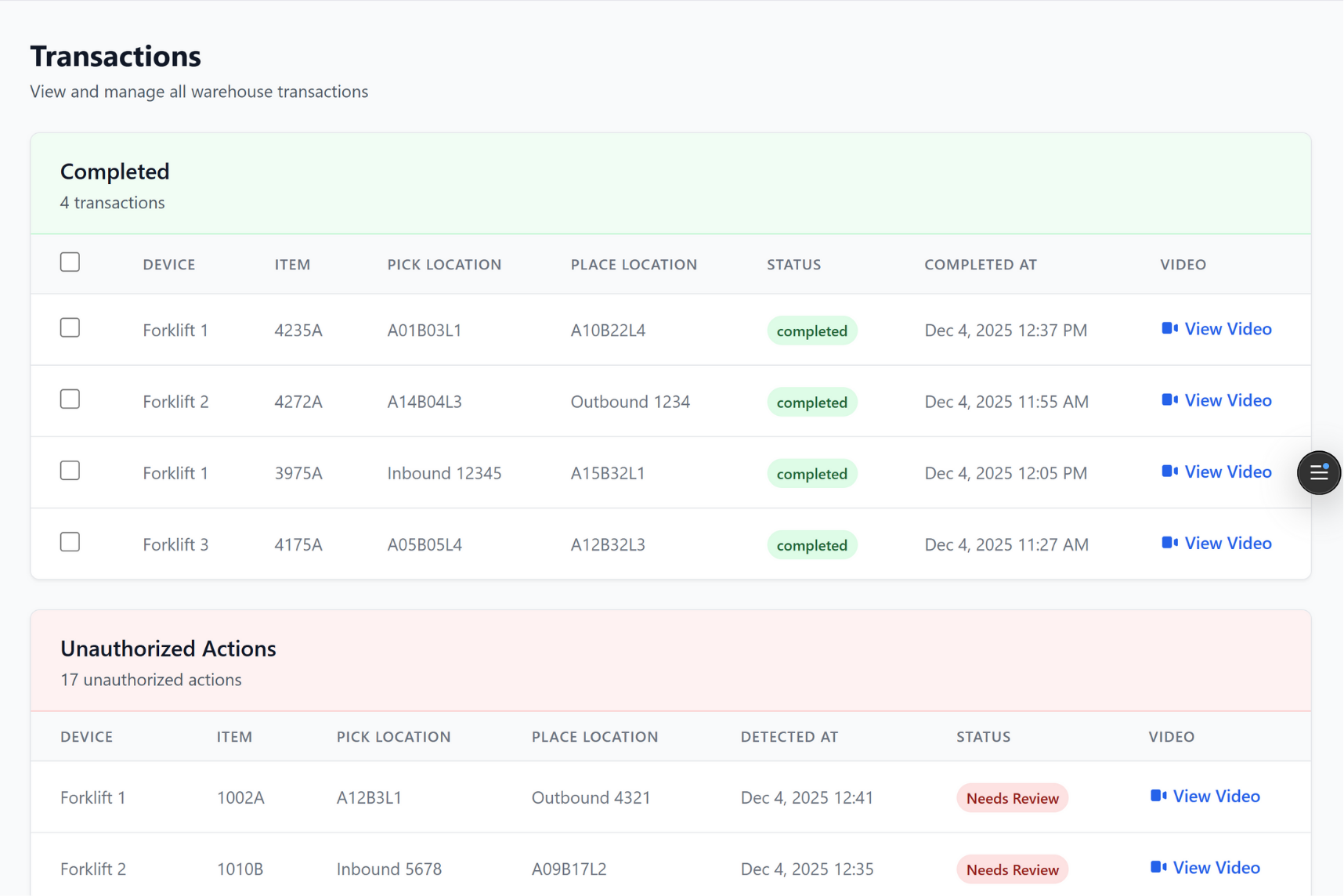Check the Forklift 3 transaction checkbox
Image resolution: width=1344 pixels, height=896 pixels.
coord(70,542)
